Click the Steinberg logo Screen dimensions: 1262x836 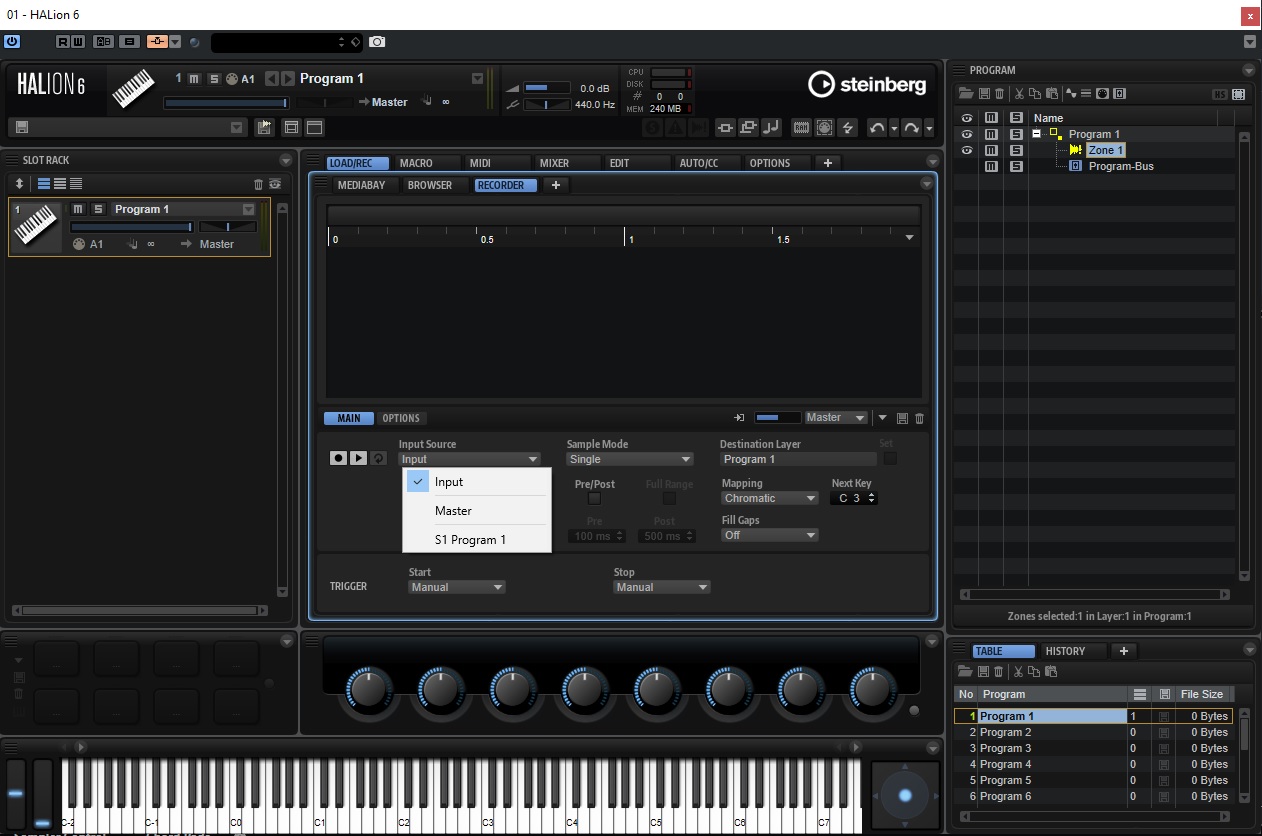coord(867,85)
